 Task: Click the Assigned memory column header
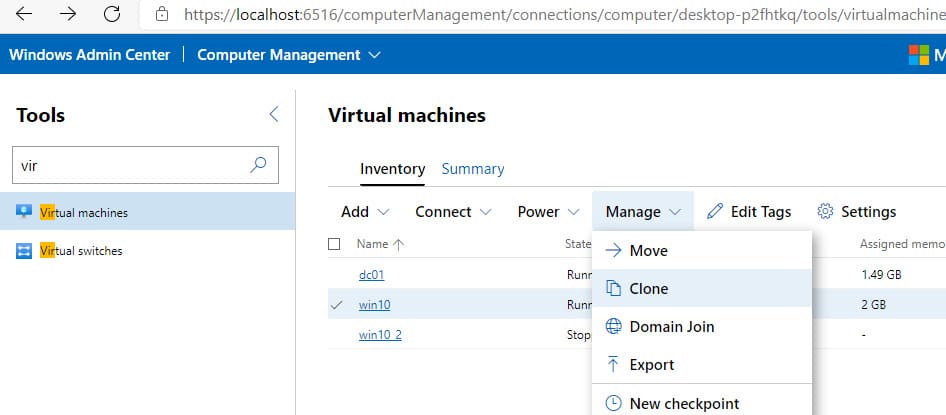click(903, 244)
